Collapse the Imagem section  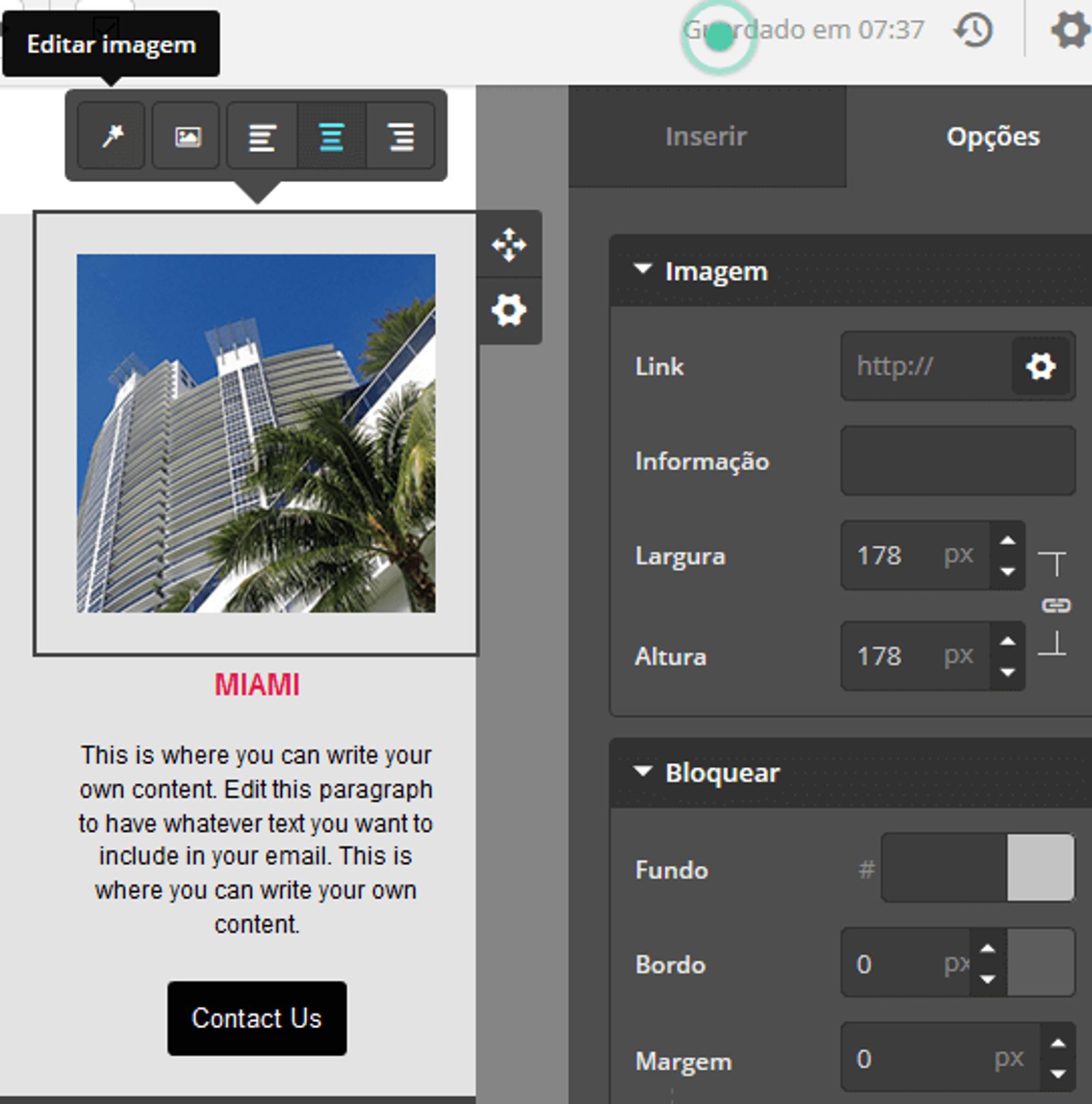click(643, 270)
